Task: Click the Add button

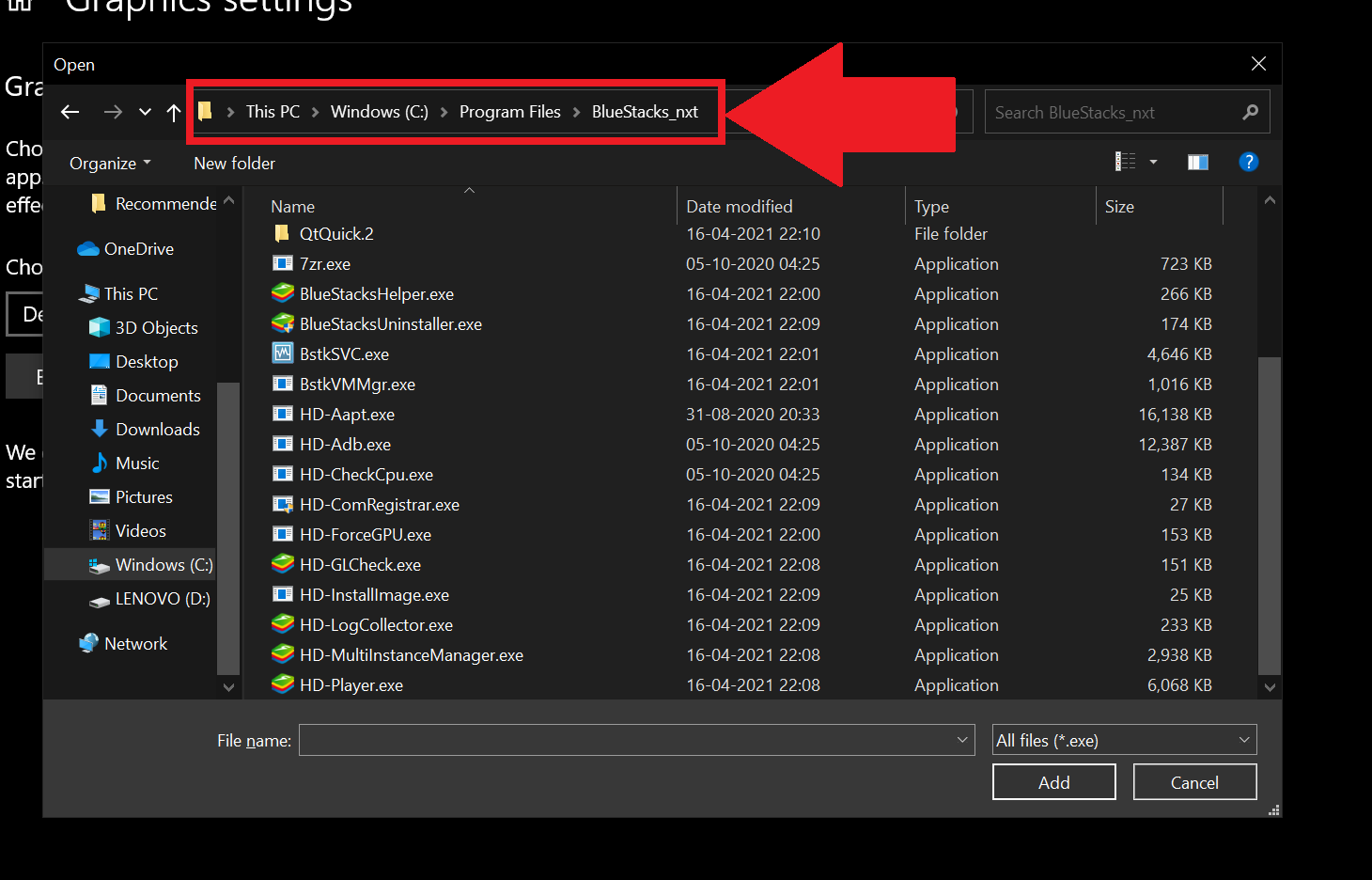Action: (x=1054, y=782)
